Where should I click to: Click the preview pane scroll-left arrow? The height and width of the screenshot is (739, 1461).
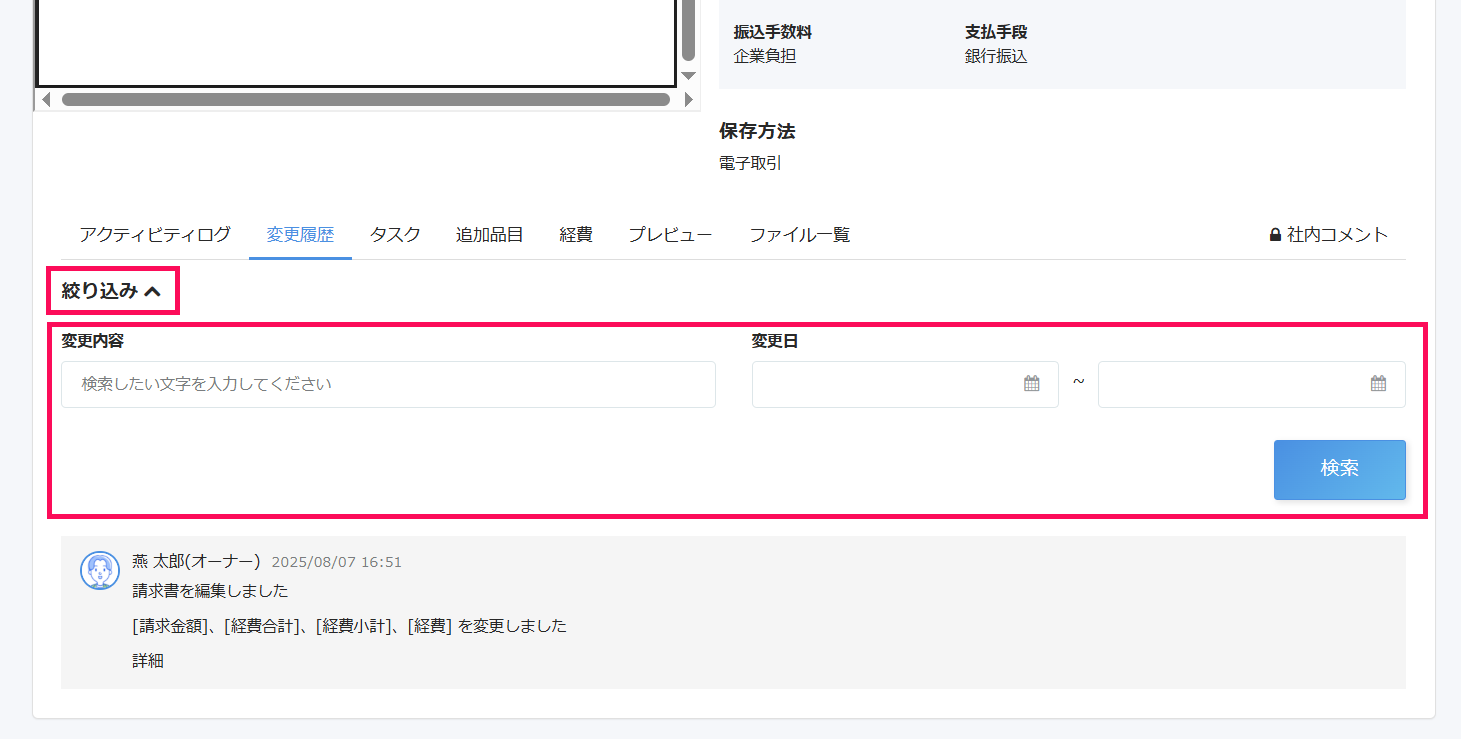tap(46, 100)
